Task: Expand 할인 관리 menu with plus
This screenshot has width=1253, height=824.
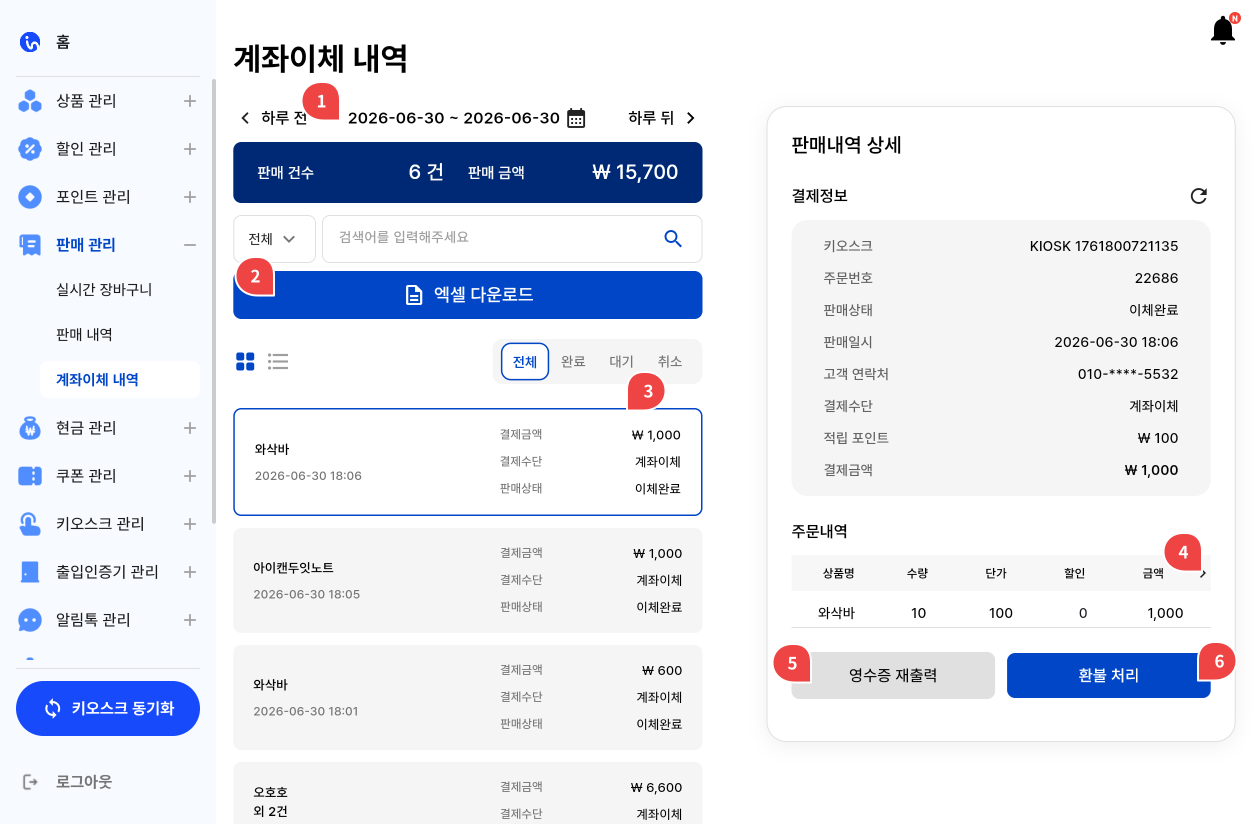Action: tap(189, 149)
